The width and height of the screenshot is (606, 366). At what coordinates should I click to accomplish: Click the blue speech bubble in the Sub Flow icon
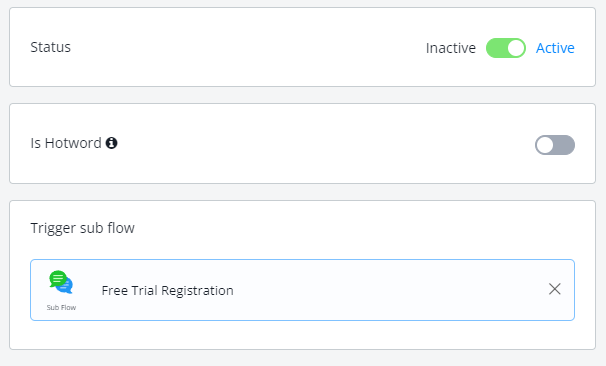[x=66, y=286]
